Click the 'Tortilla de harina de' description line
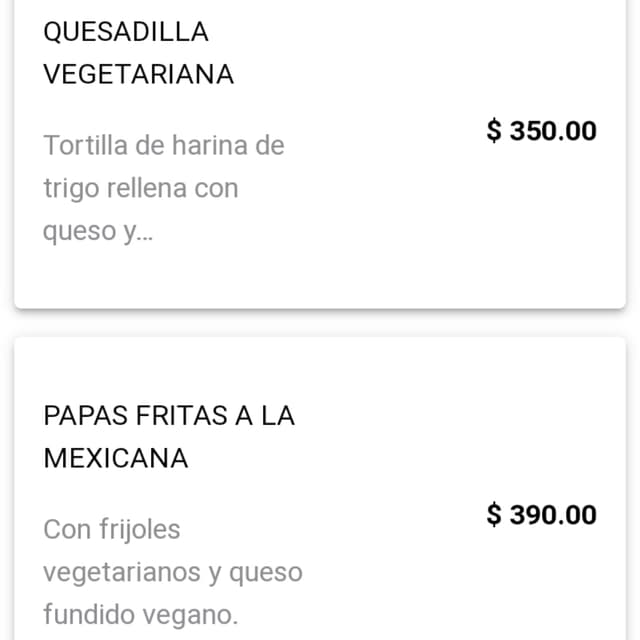Image resolution: width=640 pixels, height=640 pixels. click(164, 145)
